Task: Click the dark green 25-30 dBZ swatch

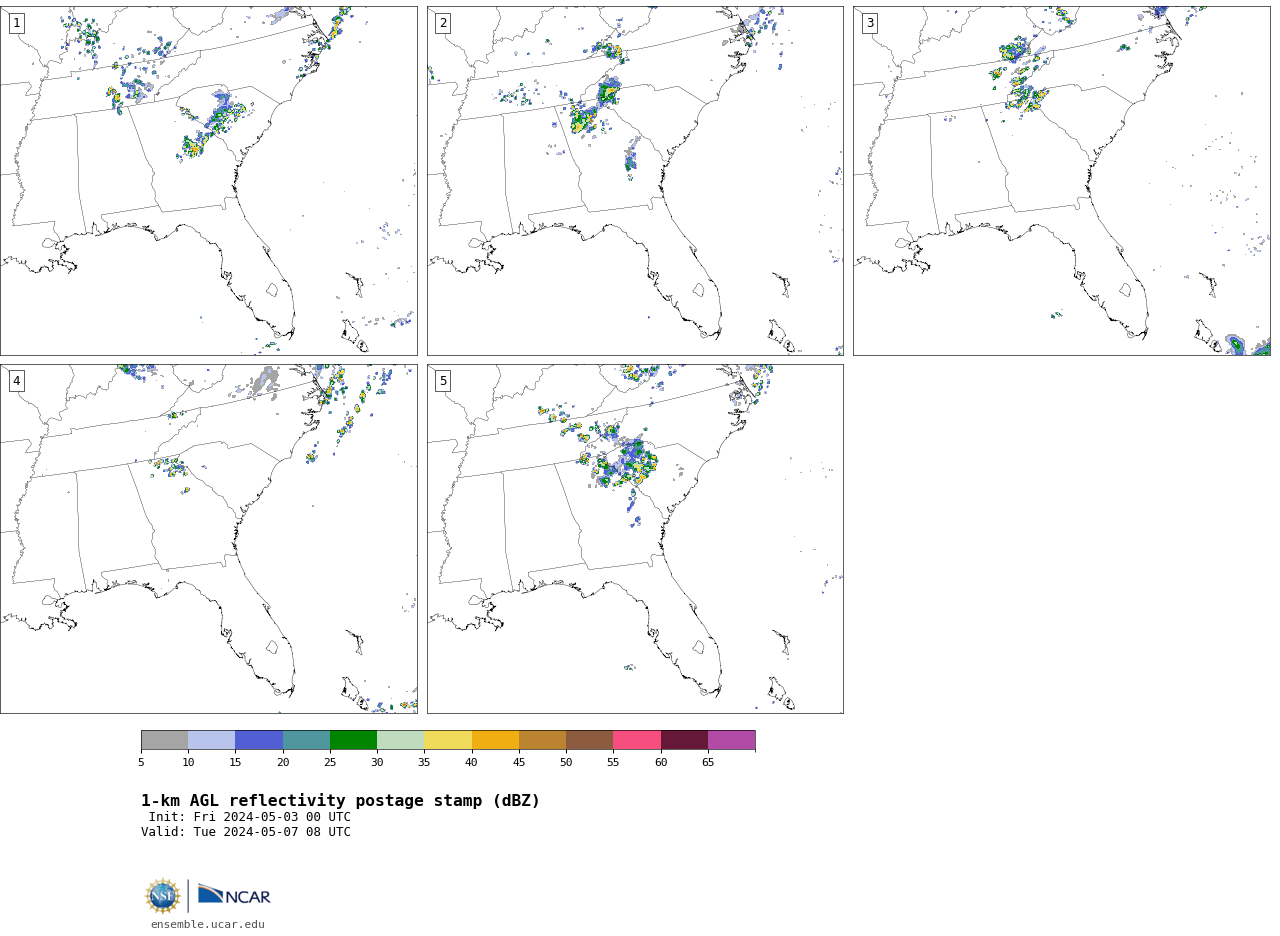Action: (353, 740)
